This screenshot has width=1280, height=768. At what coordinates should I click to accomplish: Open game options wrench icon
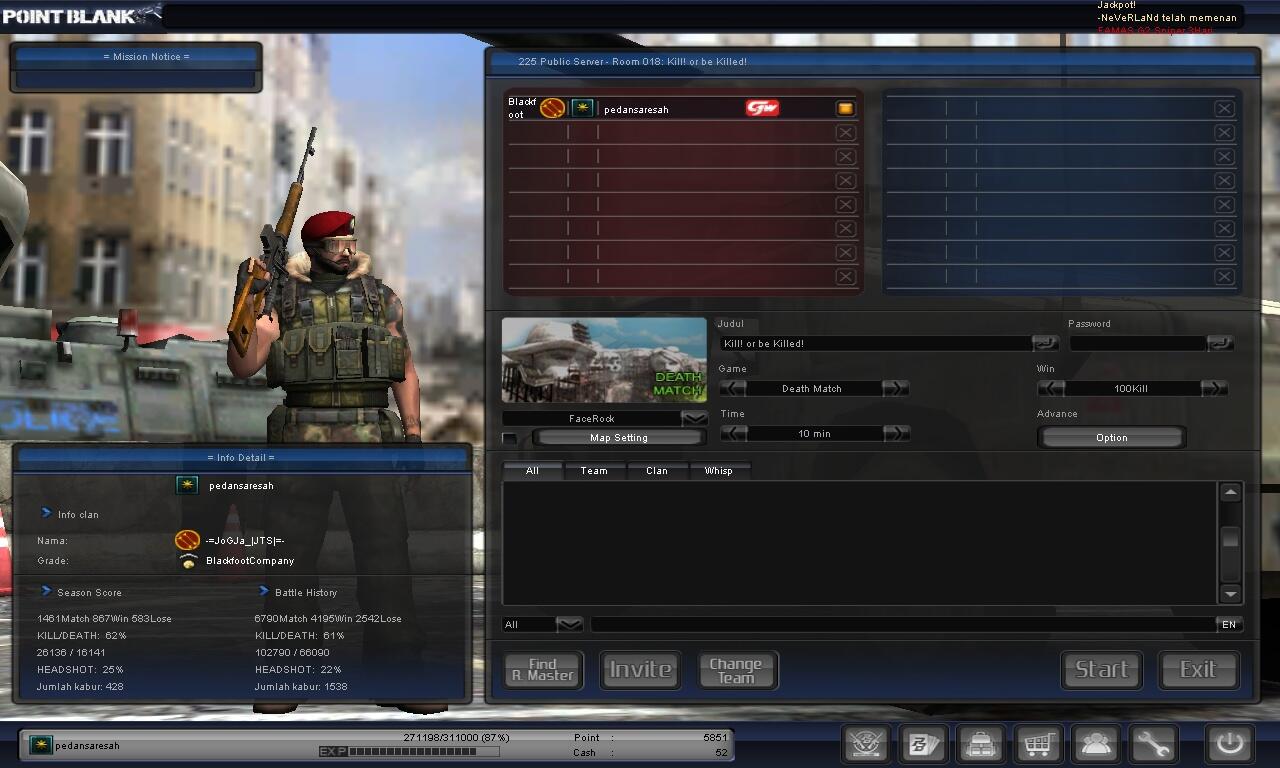point(1153,744)
